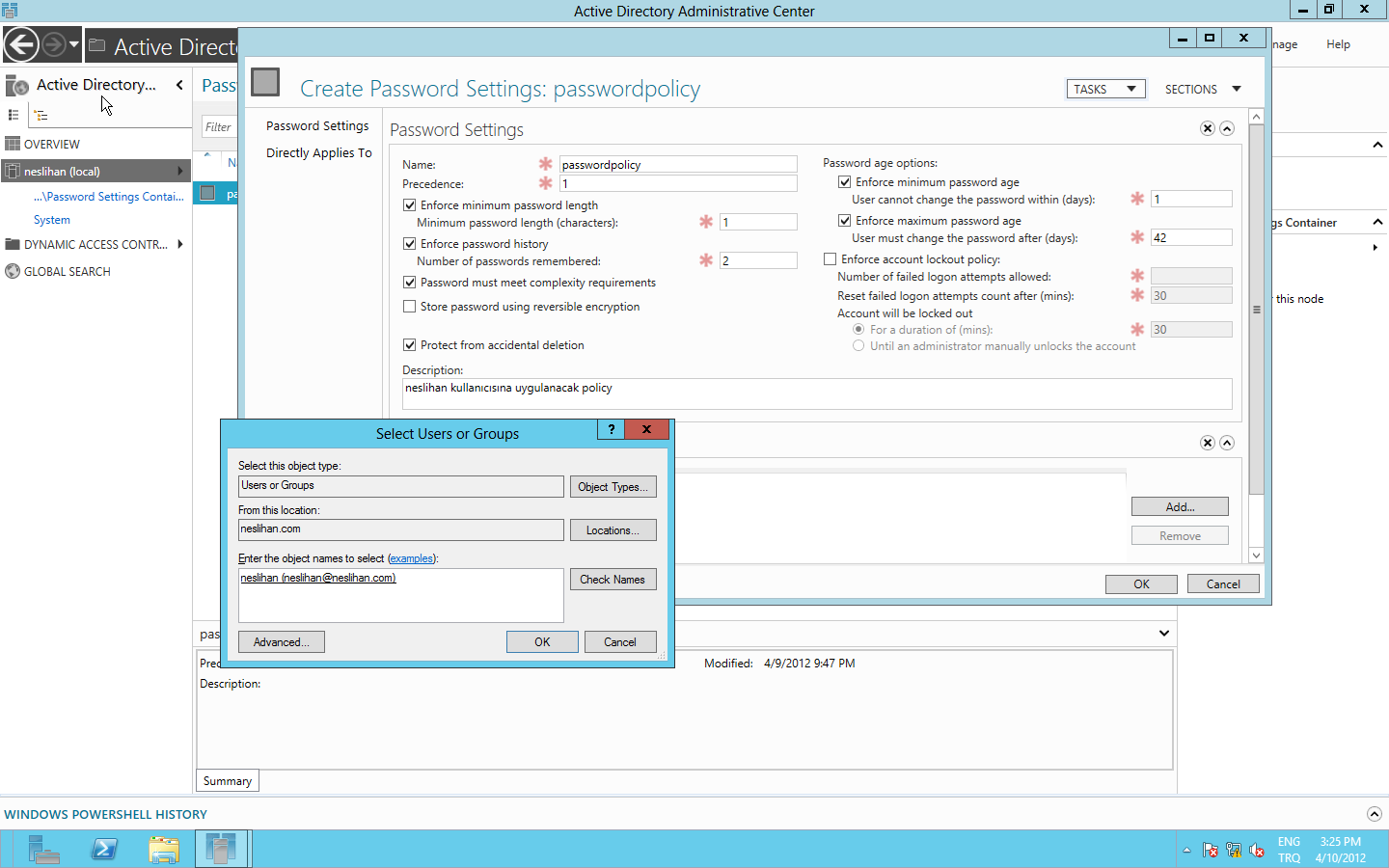Open the Help menu
Image resolution: width=1389 pixels, height=868 pixels.
[1338, 44]
